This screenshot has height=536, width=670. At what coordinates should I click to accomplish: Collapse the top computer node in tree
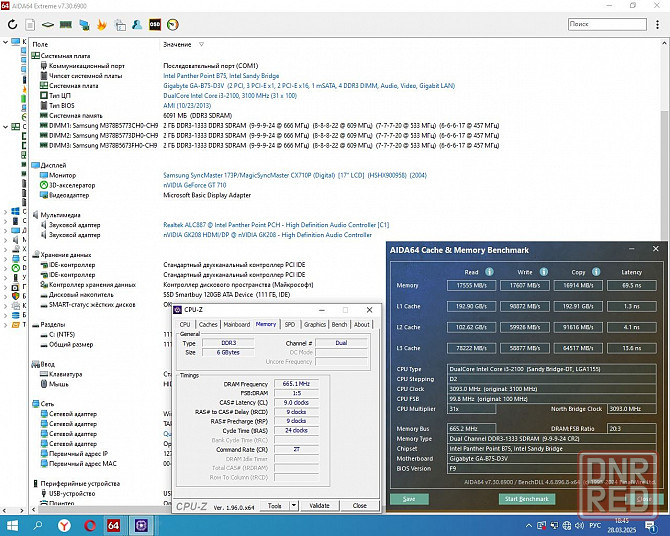5,42
